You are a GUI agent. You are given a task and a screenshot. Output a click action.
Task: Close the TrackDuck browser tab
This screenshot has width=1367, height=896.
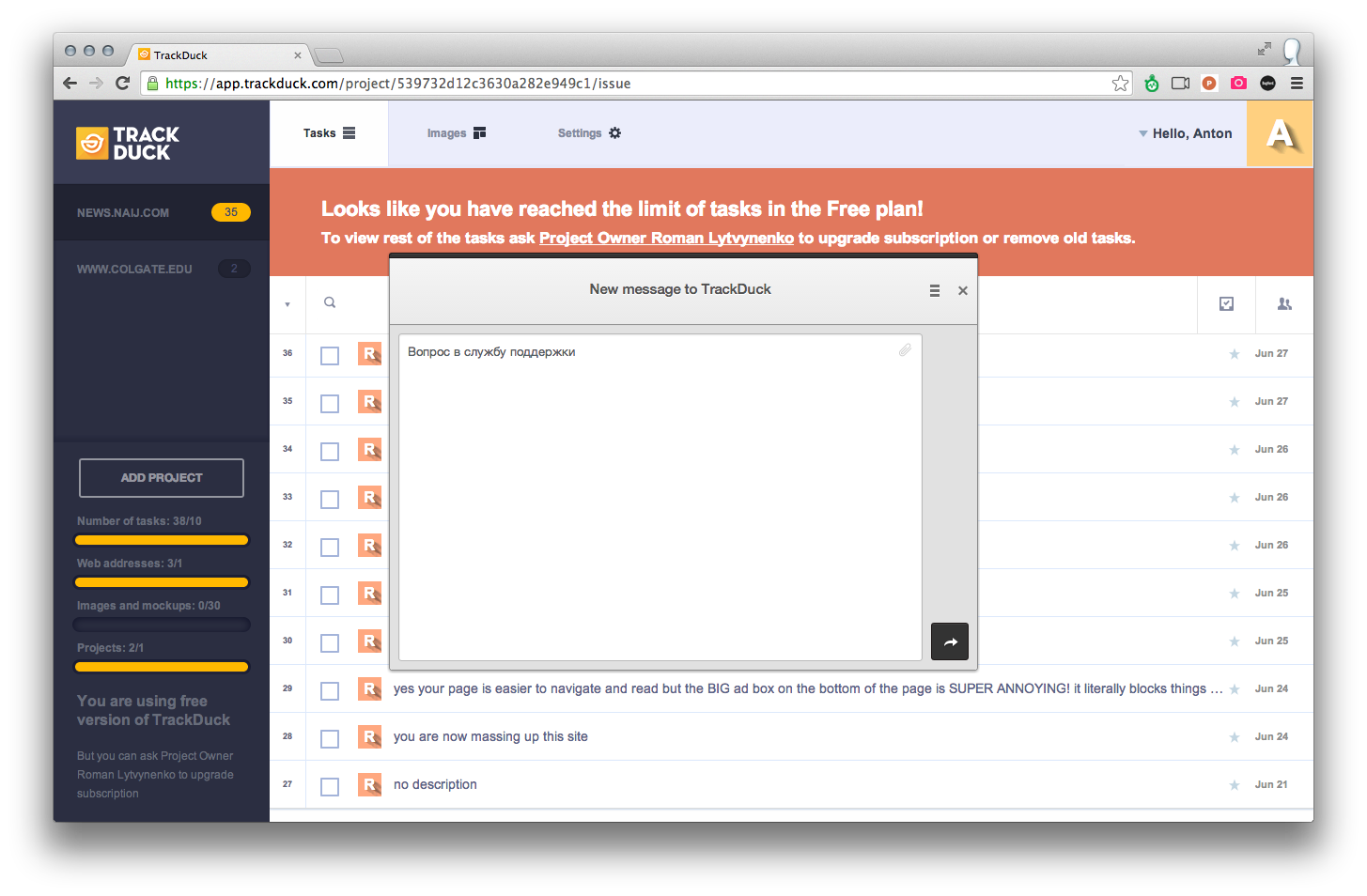point(298,55)
